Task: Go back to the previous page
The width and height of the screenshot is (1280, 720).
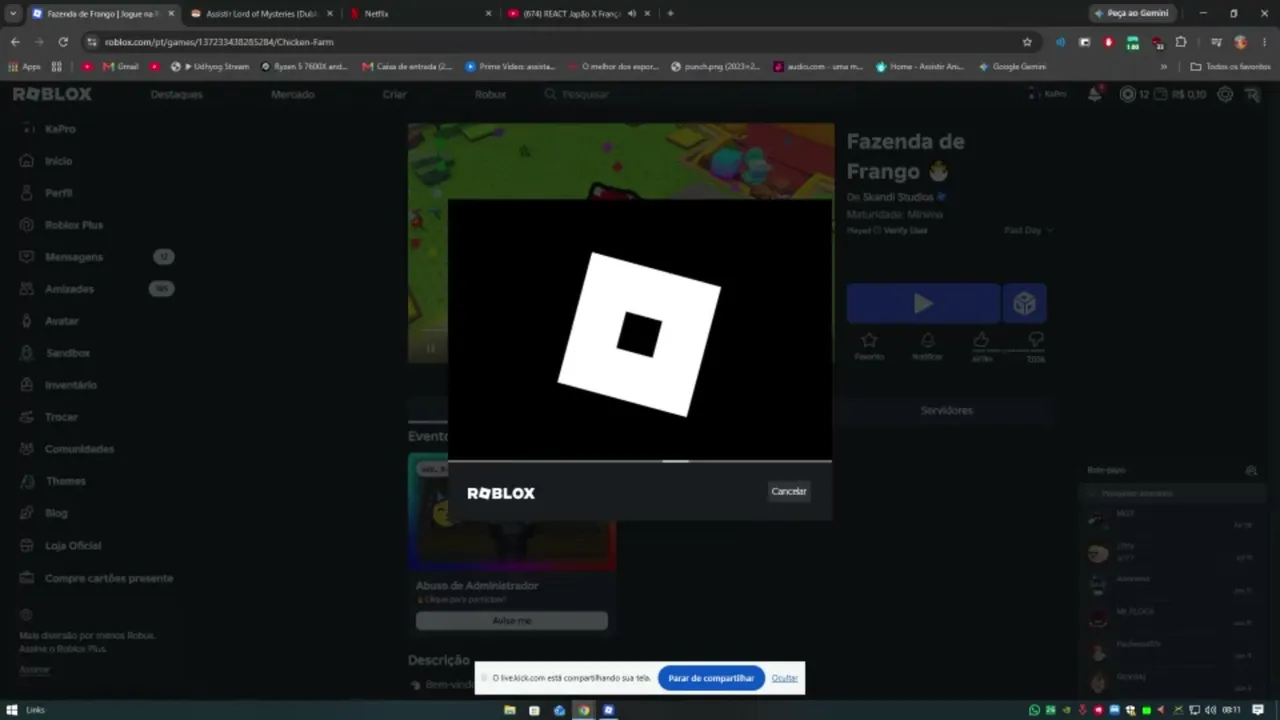Action: [15, 42]
